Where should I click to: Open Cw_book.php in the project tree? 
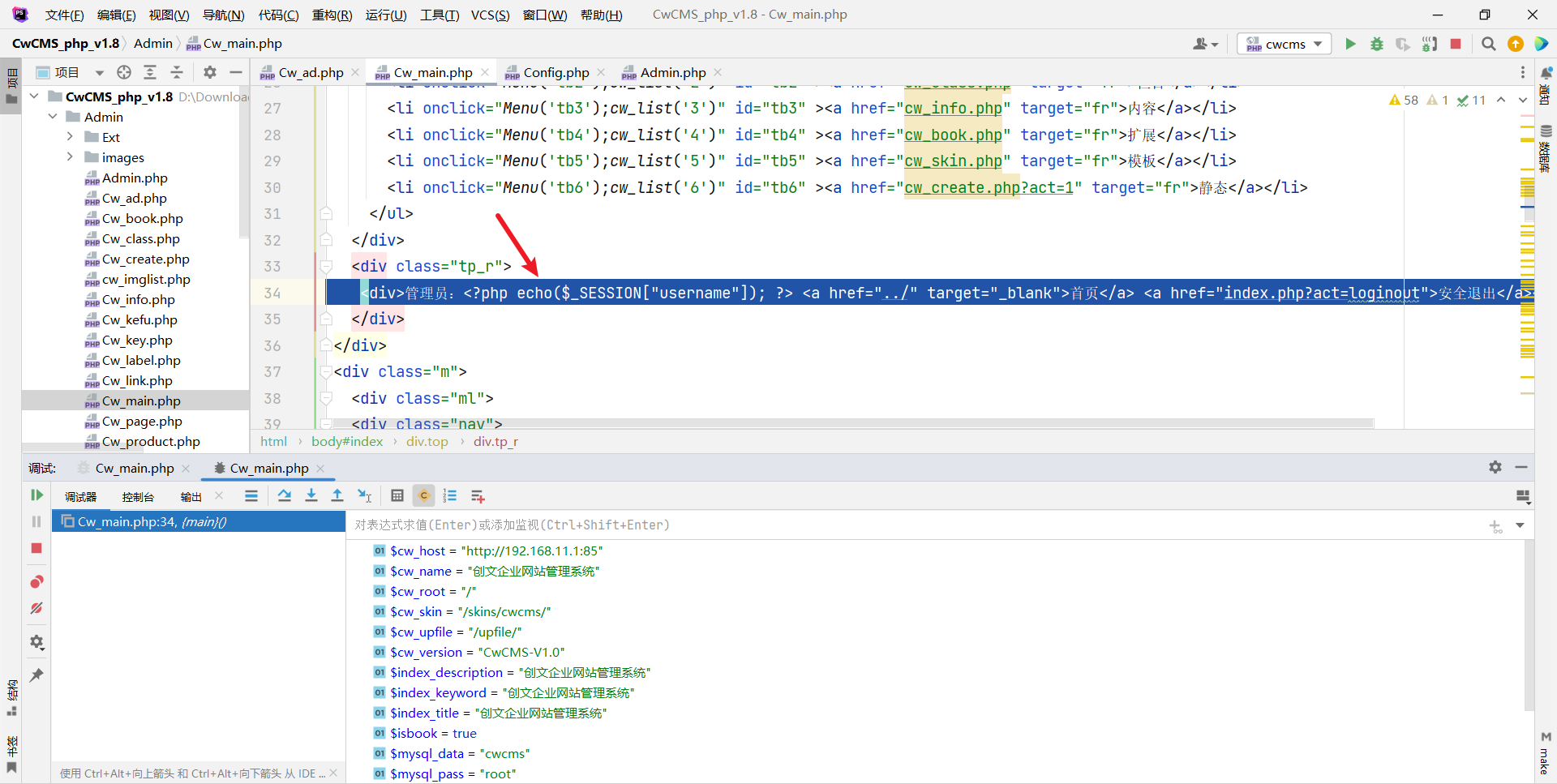pyautogui.click(x=143, y=218)
